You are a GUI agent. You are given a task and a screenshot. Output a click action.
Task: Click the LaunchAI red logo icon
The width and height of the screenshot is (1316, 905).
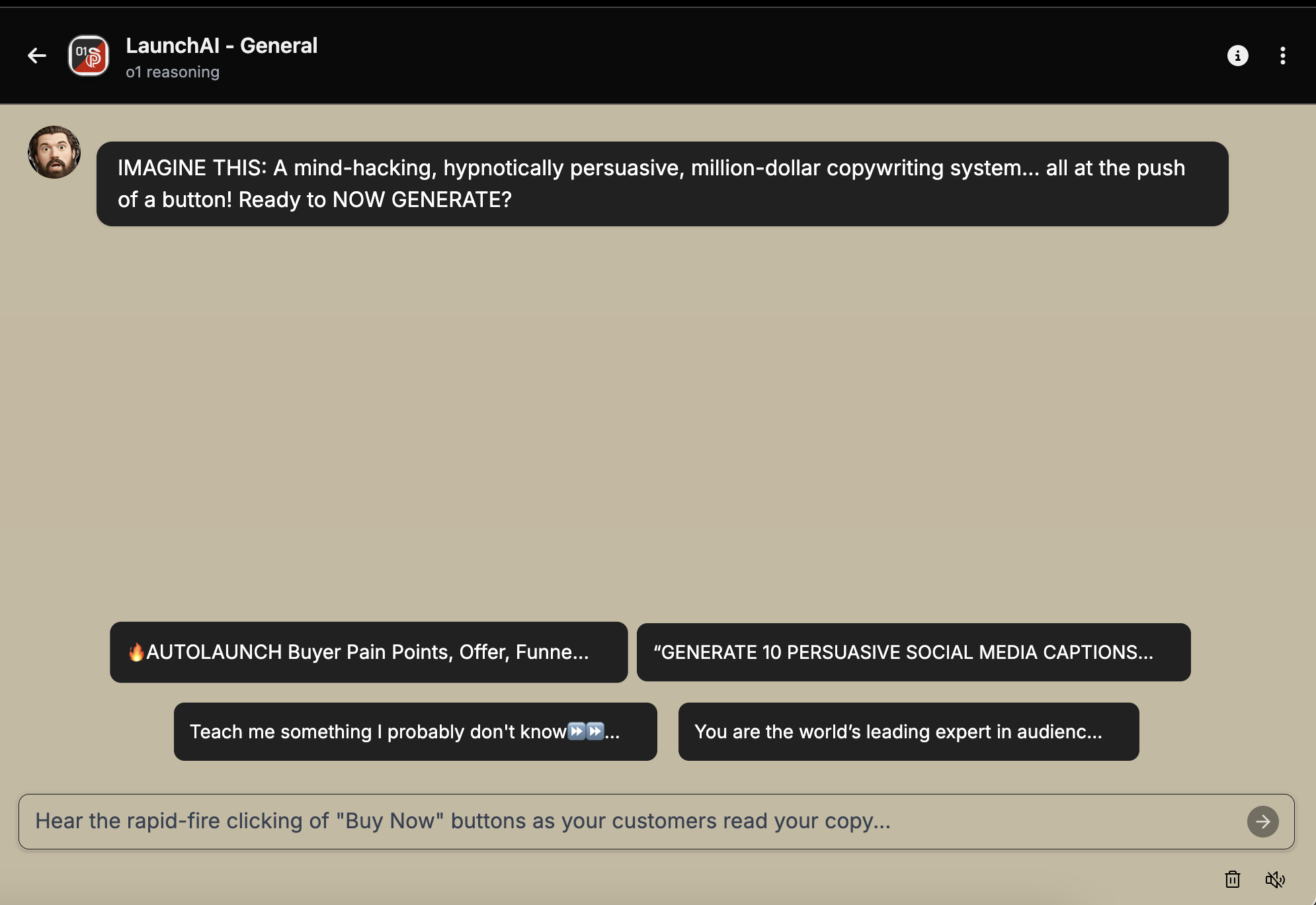coord(89,56)
